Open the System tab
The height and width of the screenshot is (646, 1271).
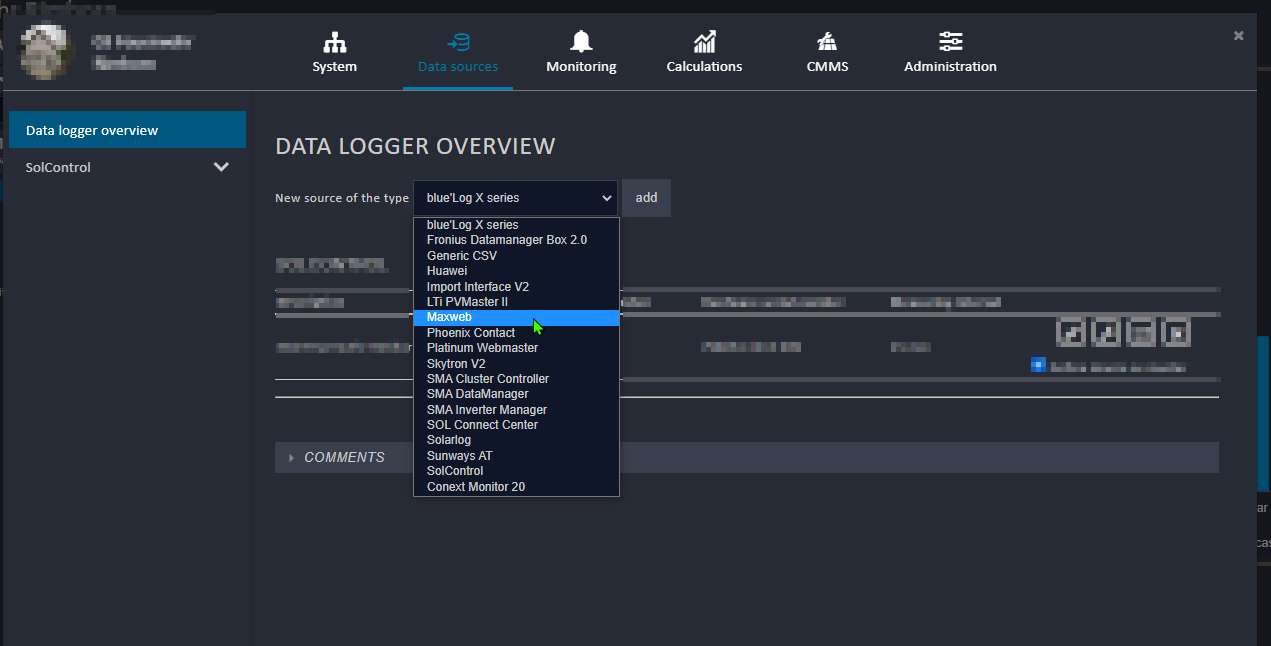(x=334, y=53)
